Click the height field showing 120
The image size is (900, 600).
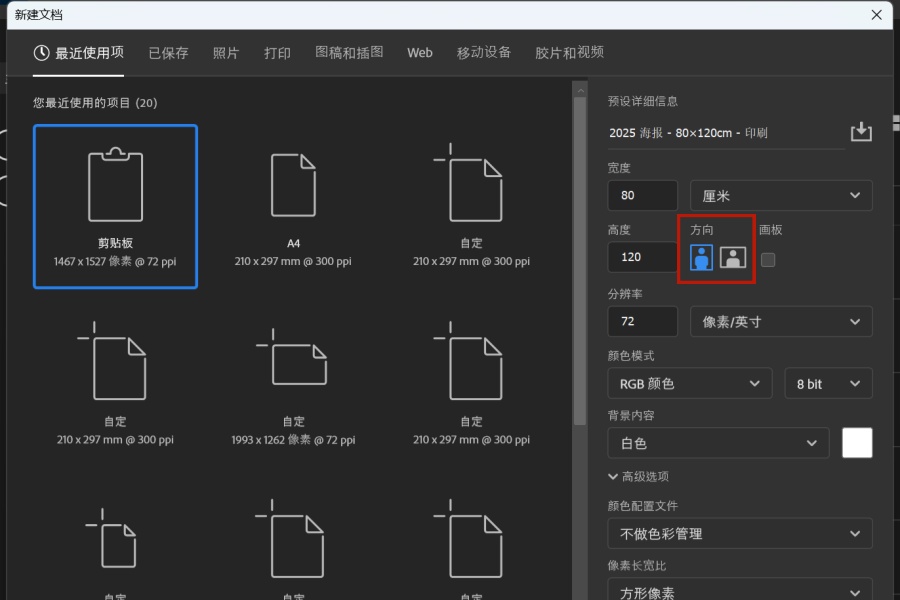click(642, 257)
